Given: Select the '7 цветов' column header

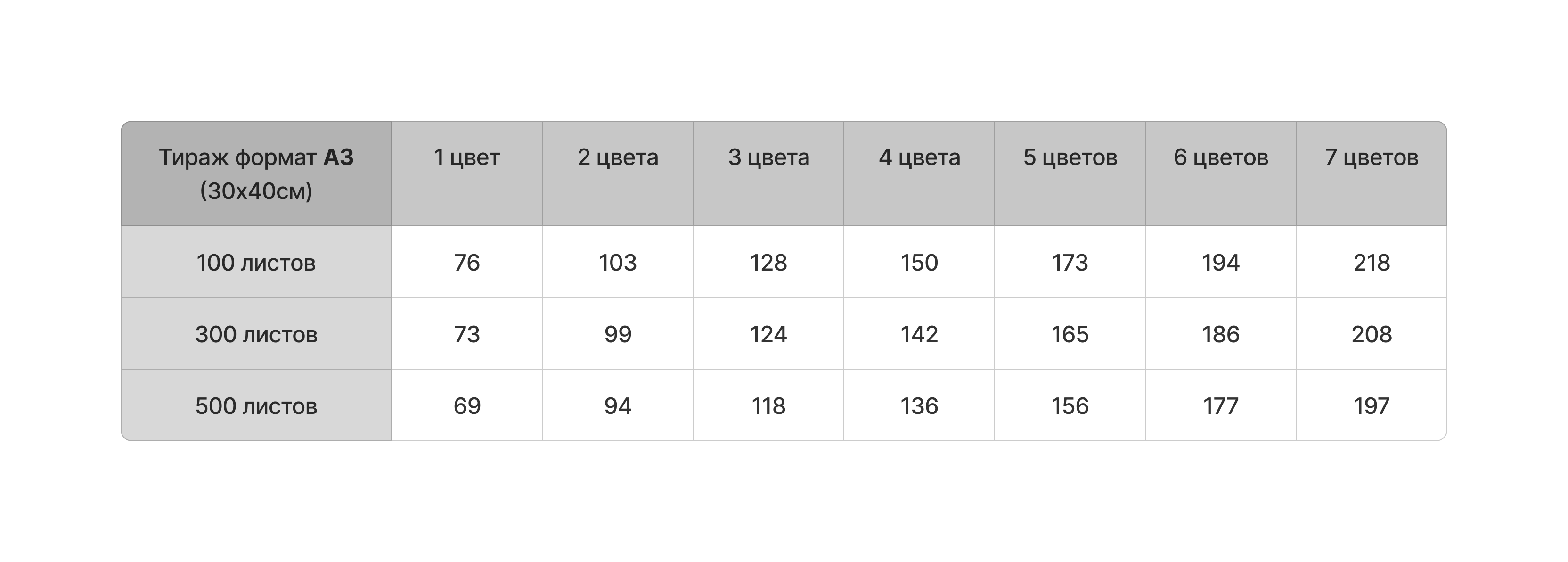Looking at the screenshot, I should pos(1372,157).
